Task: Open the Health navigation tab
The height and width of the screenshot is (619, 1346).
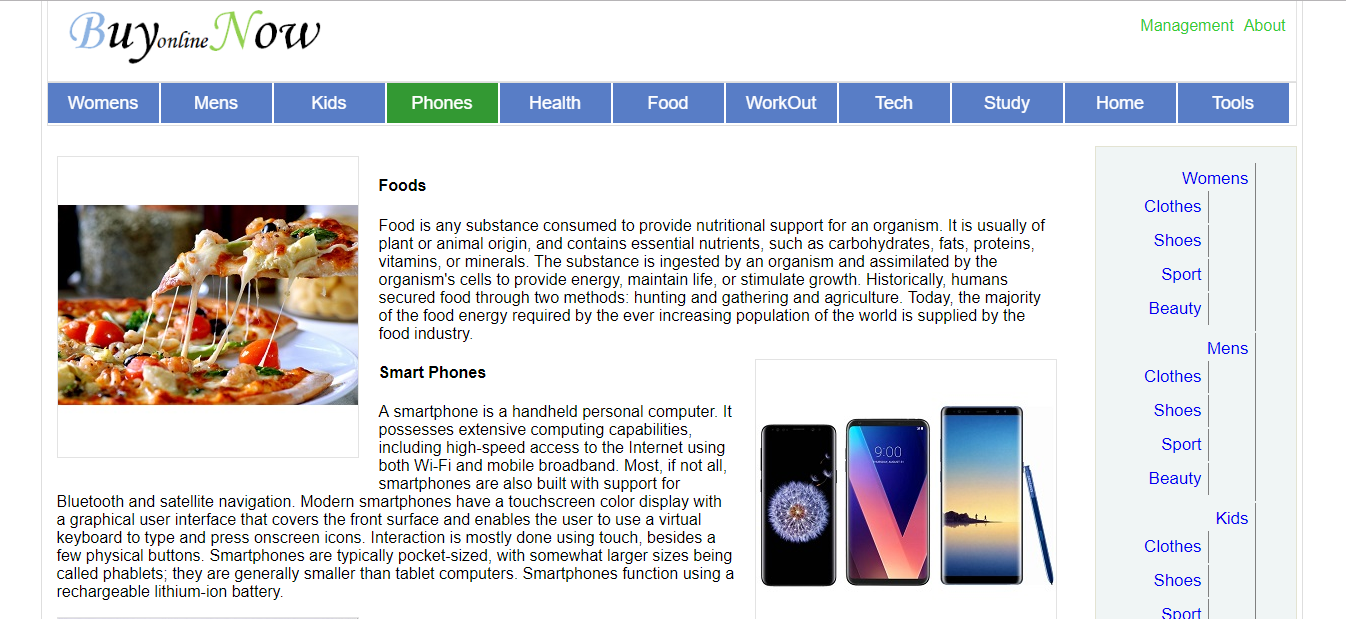Action: 555,103
